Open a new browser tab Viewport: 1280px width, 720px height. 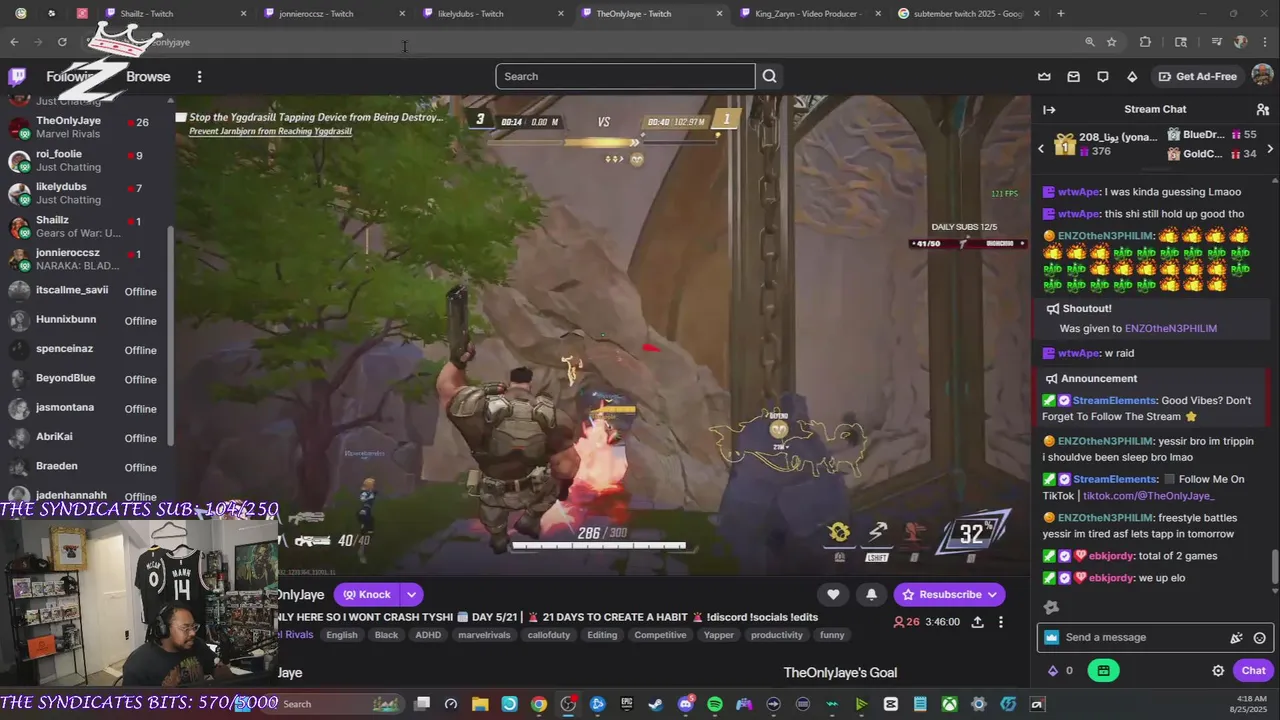(1061, 14)
